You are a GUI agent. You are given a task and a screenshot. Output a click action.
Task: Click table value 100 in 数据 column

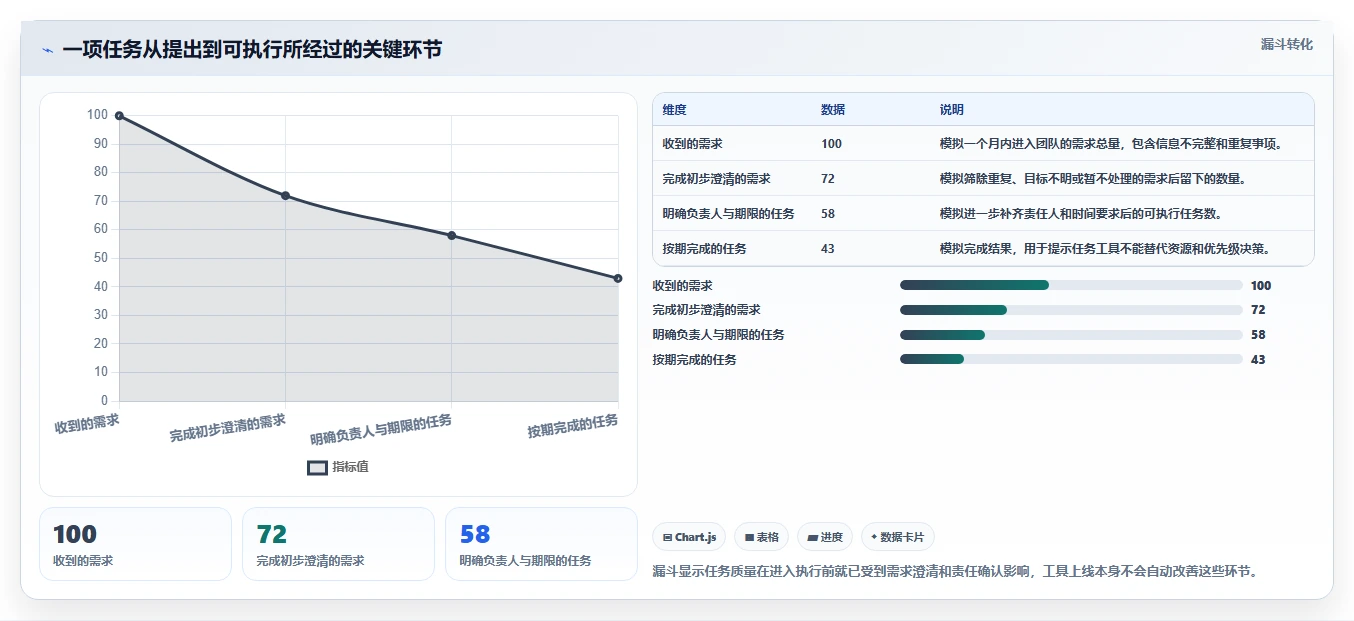coord(831,144)
